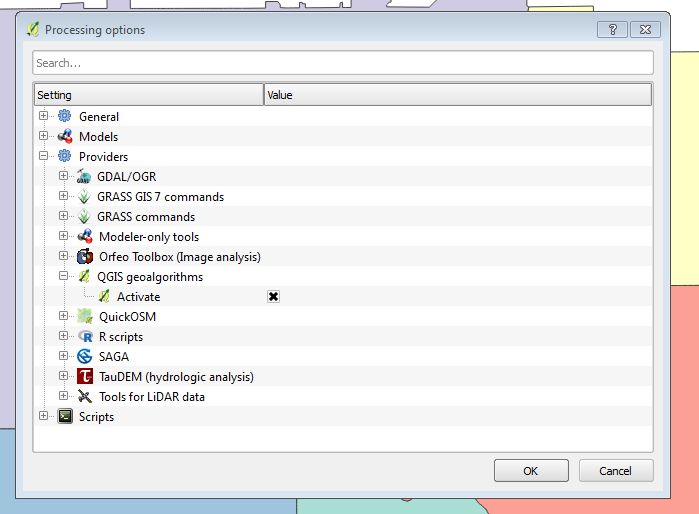Viewport: 699px width, 514px height.
Task: Collapse the QGIS geoalgorithms node
Action: [x=63, y=276]
